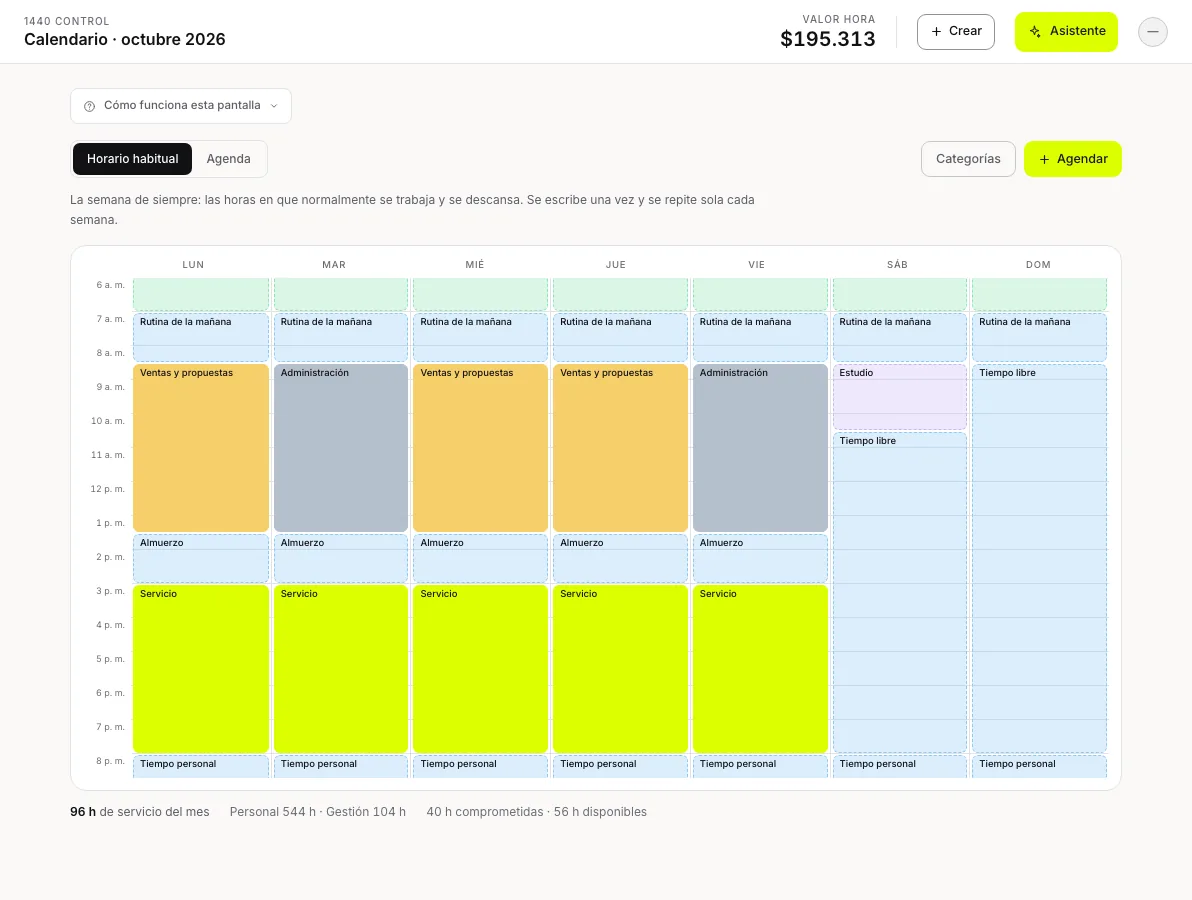Click '40 h comprometidas · 56 h disponibles'

[x=537, y=812]
